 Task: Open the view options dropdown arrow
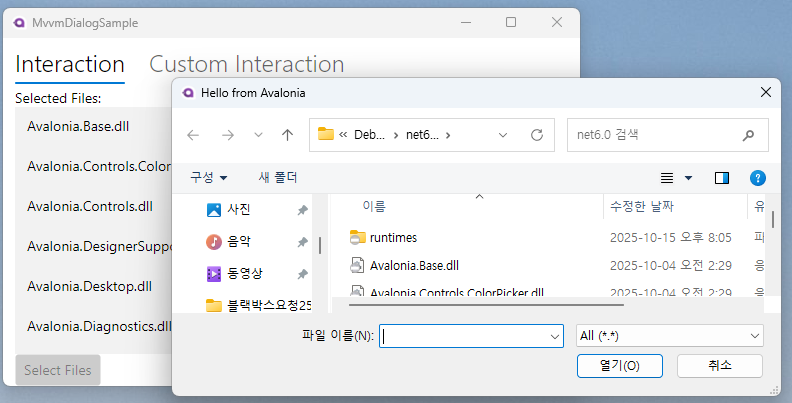tap(688, 178)
